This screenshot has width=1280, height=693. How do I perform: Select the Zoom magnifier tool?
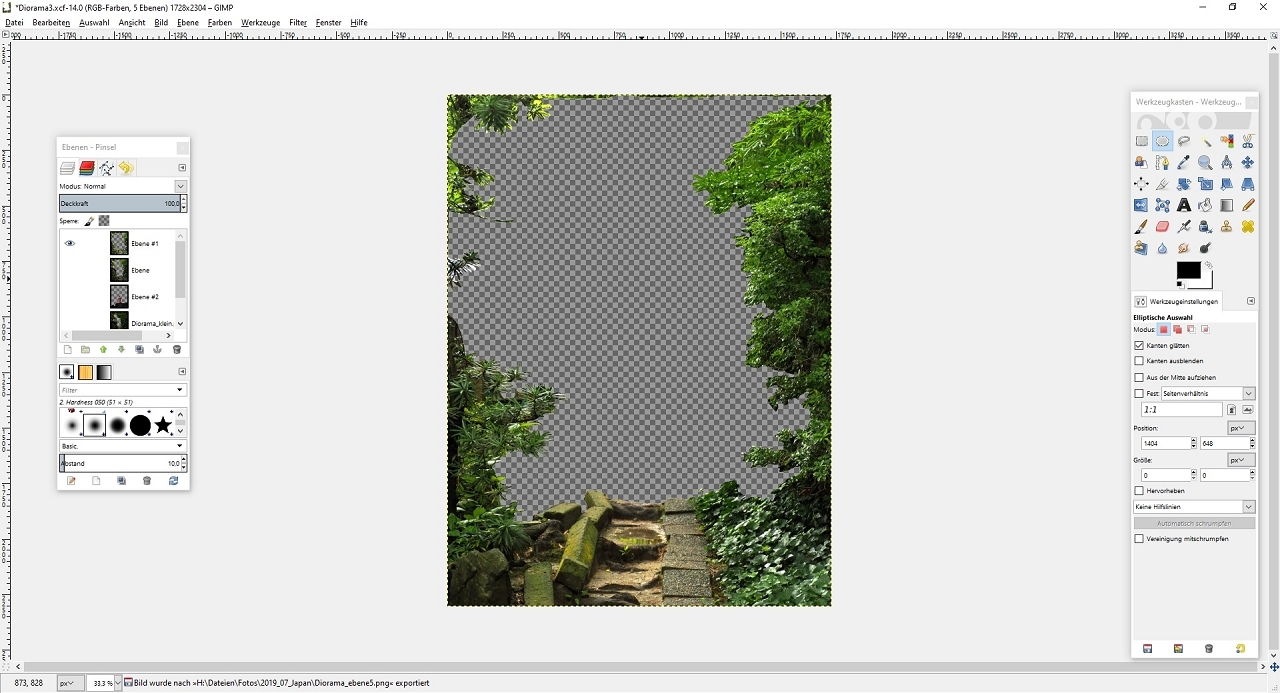pyautogui.click(x=1206, y=162)
